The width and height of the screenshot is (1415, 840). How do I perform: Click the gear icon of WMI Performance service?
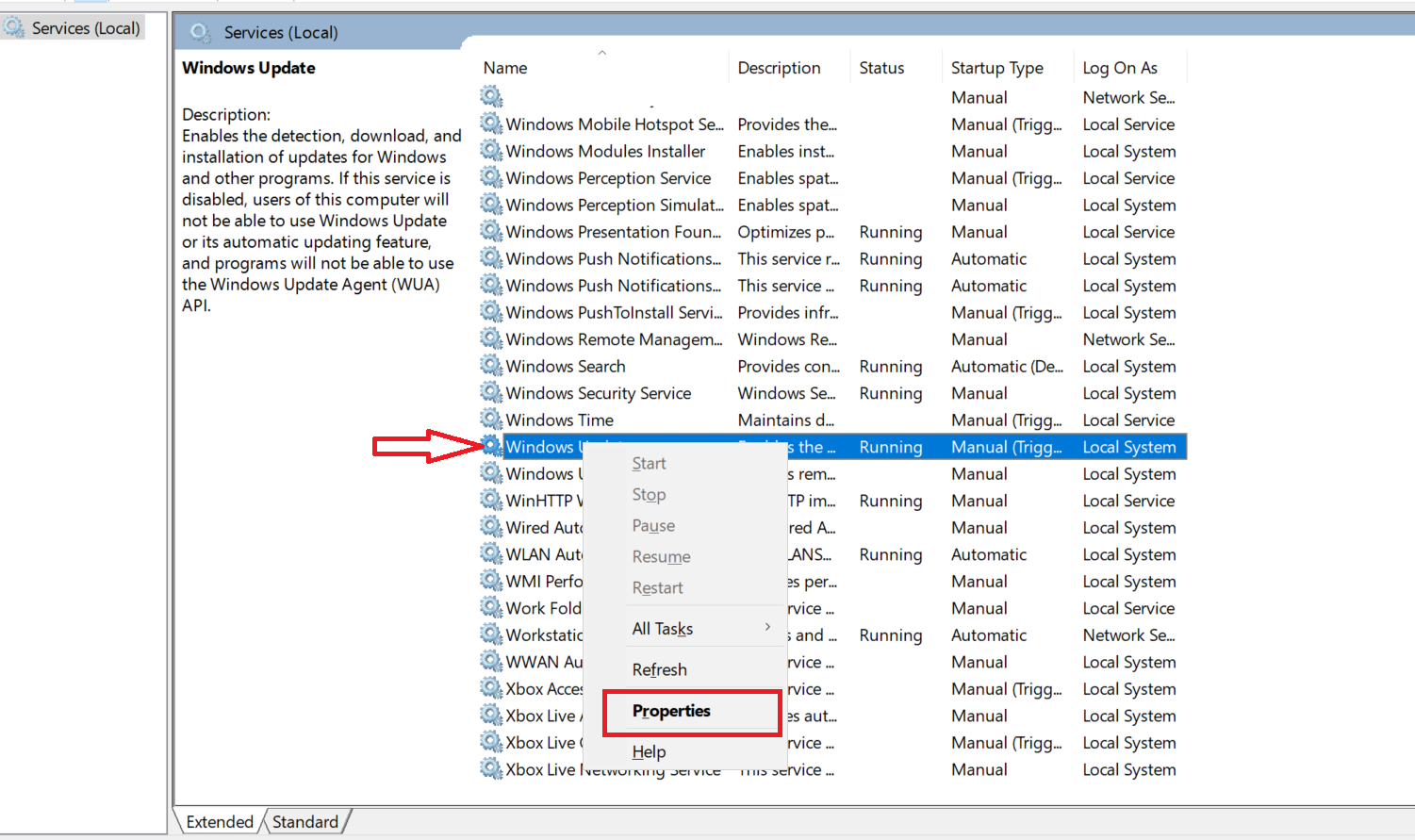(491, 580)
